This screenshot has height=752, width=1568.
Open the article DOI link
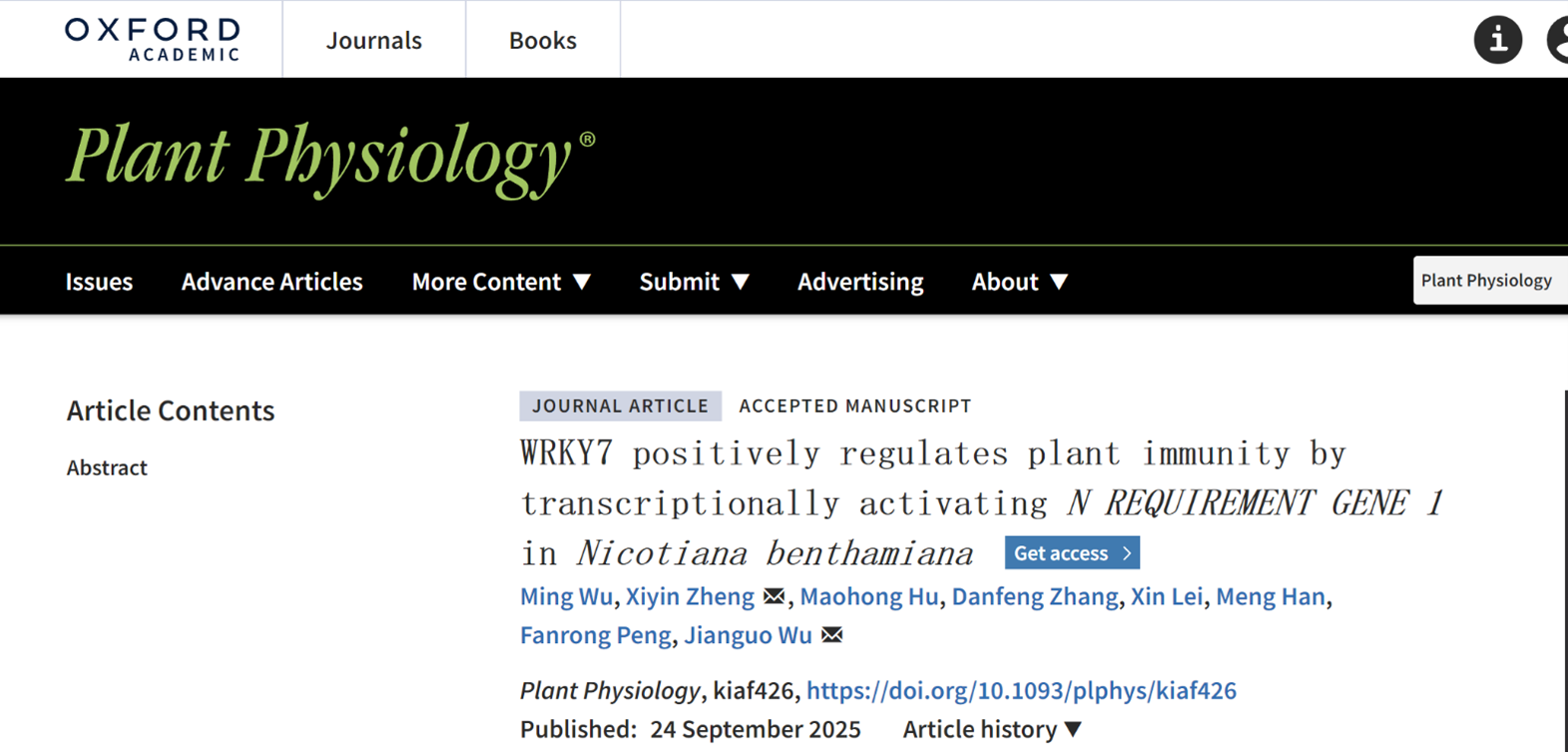pyautogui.click(x=1021, y=690)
